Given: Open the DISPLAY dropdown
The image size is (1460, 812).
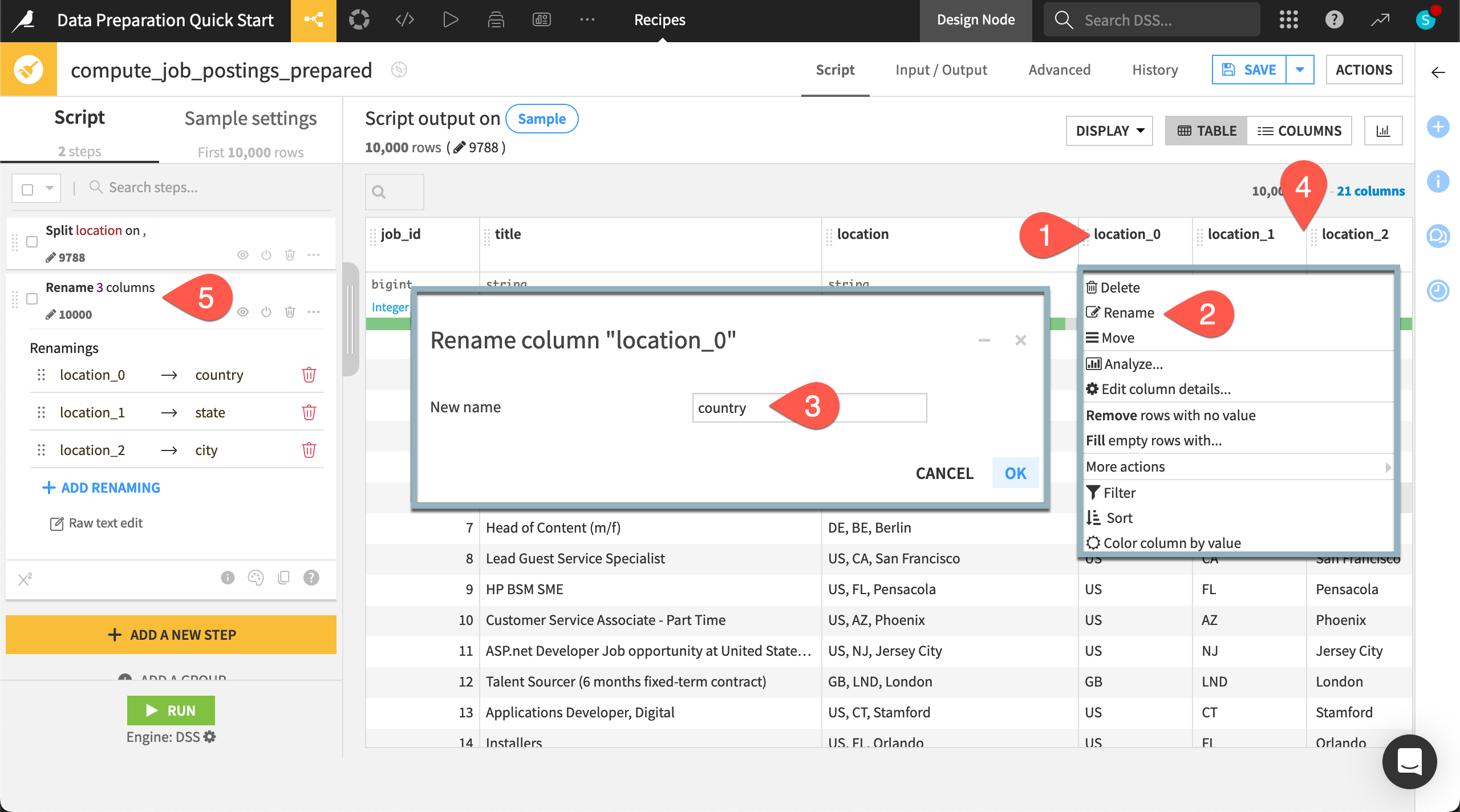Looking at the screenshot, I should tap(1108, 130).
